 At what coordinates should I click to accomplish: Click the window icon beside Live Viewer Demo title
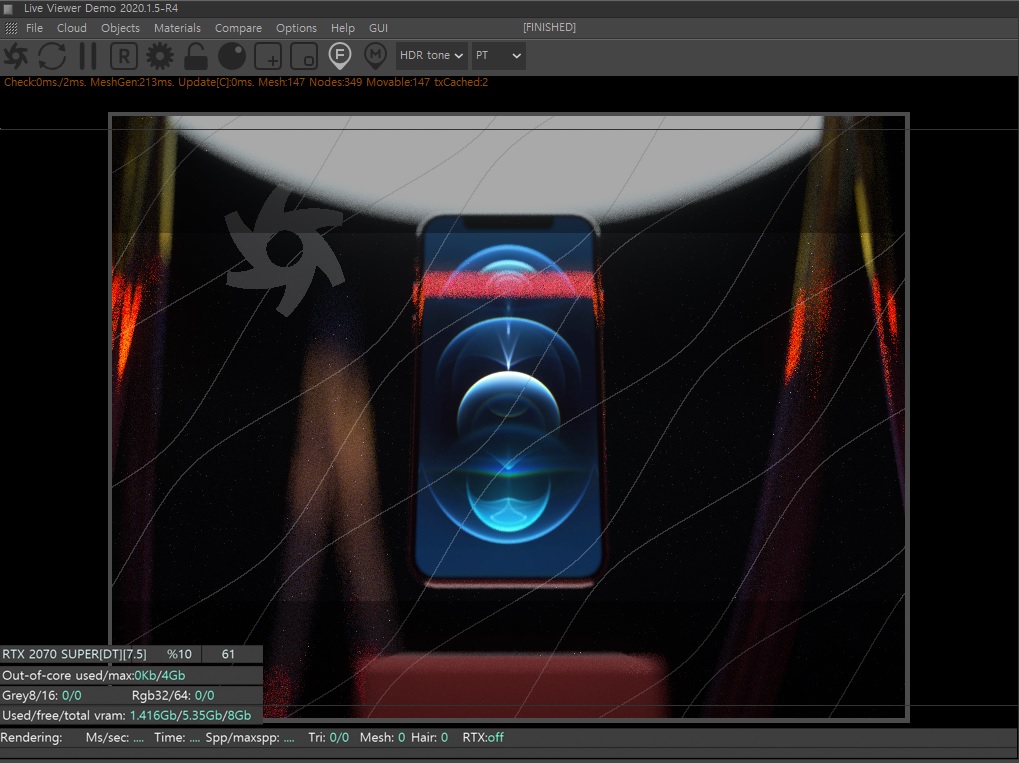(x=8, y=9)
